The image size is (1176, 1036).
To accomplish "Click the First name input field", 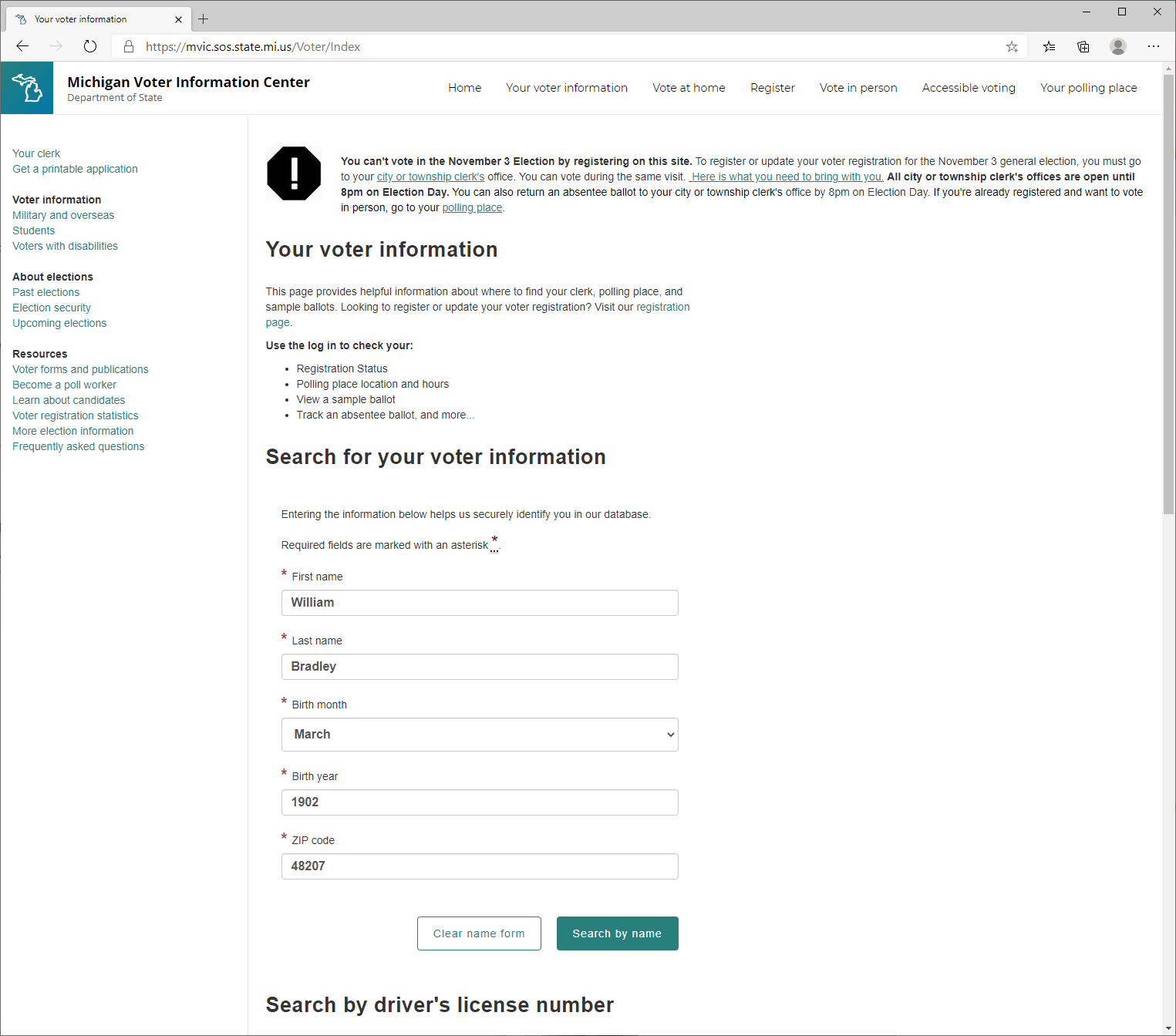I will tap(480, 603).
